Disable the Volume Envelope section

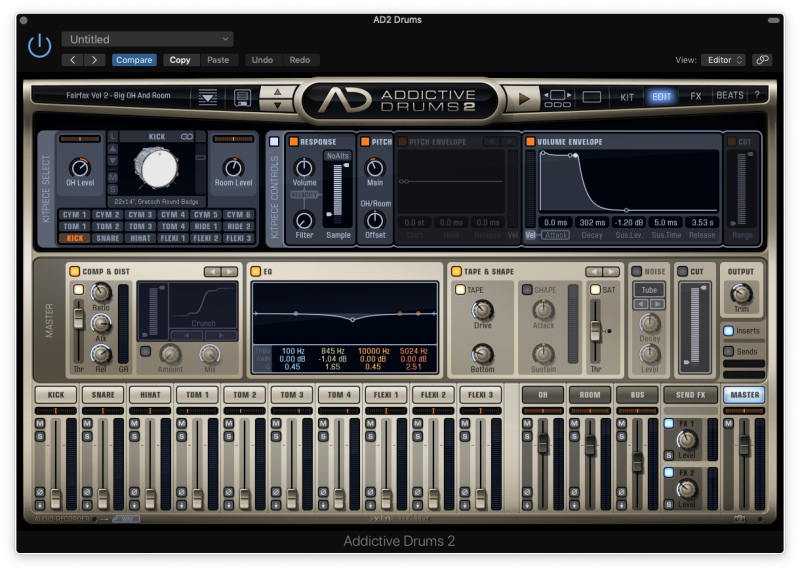(x=531, y=141)
